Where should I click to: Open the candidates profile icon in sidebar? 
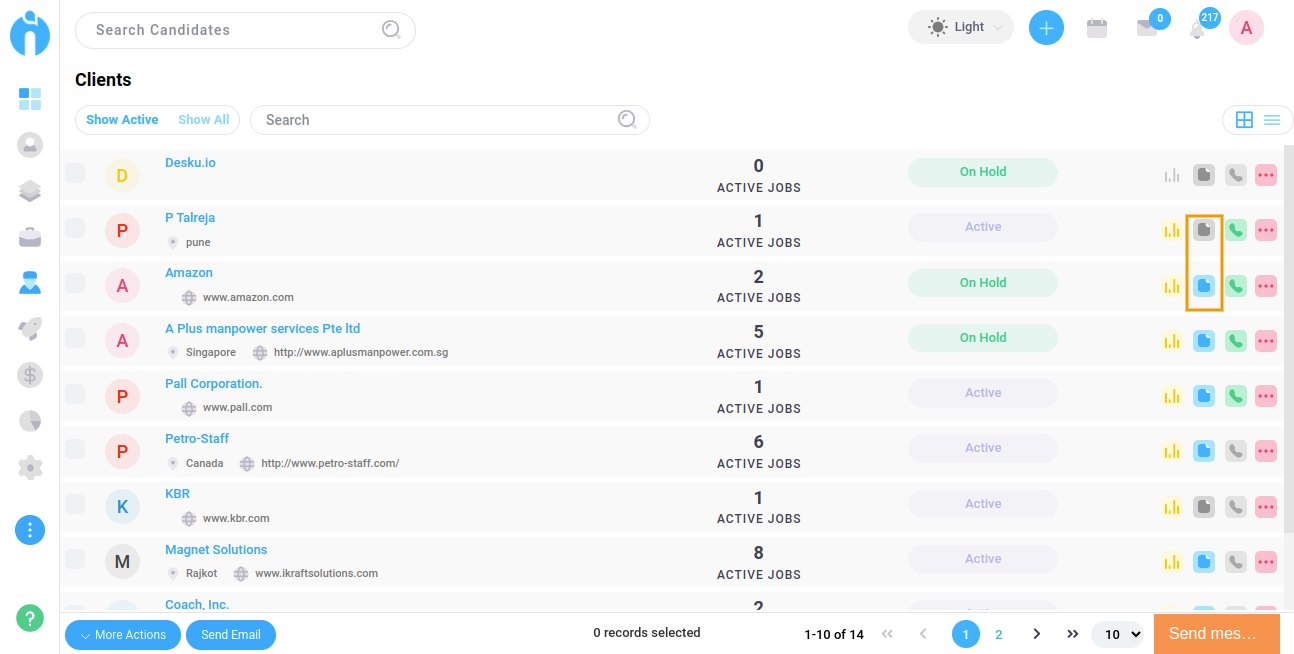coord(30,145)
